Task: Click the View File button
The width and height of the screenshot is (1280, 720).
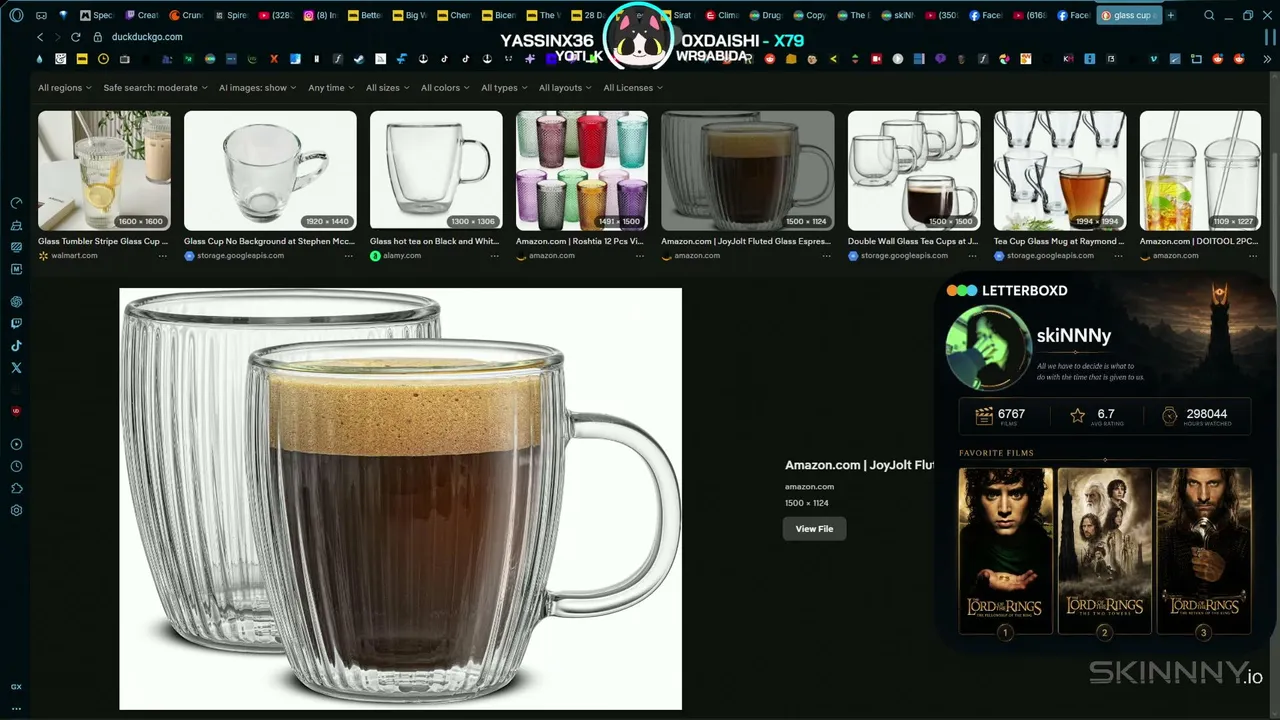Action: click(x=814, y=529)
